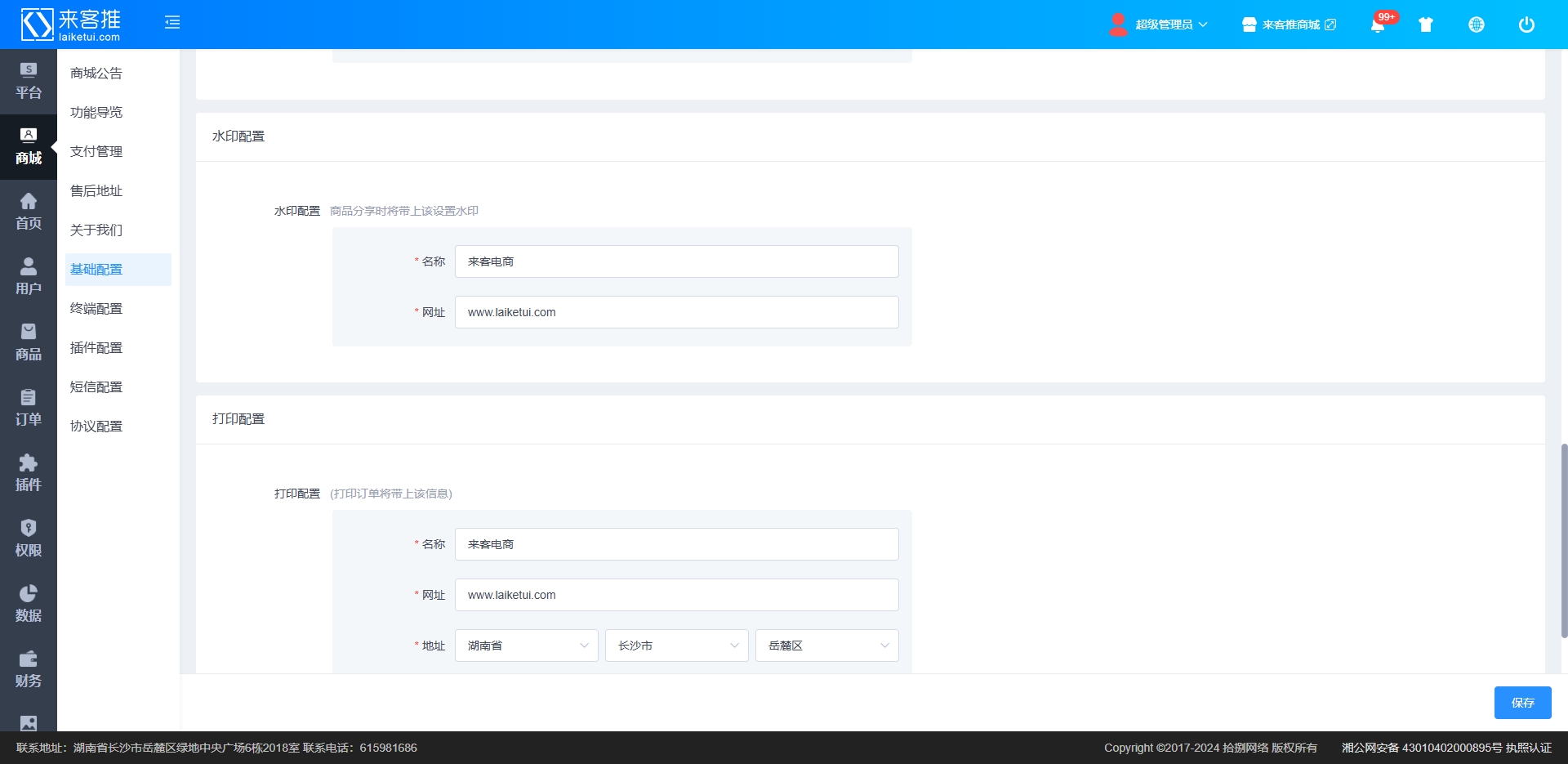Click the watermark 名称 input field
Image resolution: width=1568 pixels, height=764 pixels.
point(676,261)
